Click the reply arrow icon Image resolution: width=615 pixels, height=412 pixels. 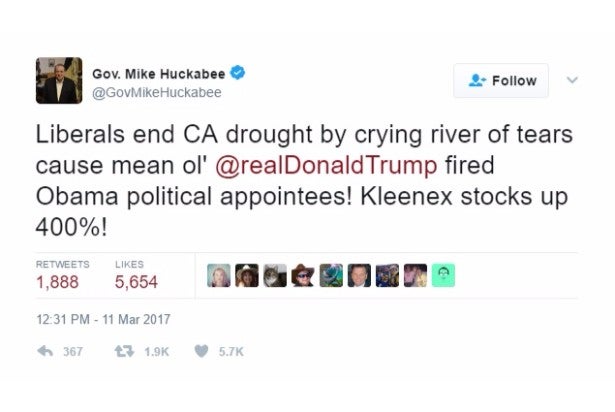click(x=44, y=351)
